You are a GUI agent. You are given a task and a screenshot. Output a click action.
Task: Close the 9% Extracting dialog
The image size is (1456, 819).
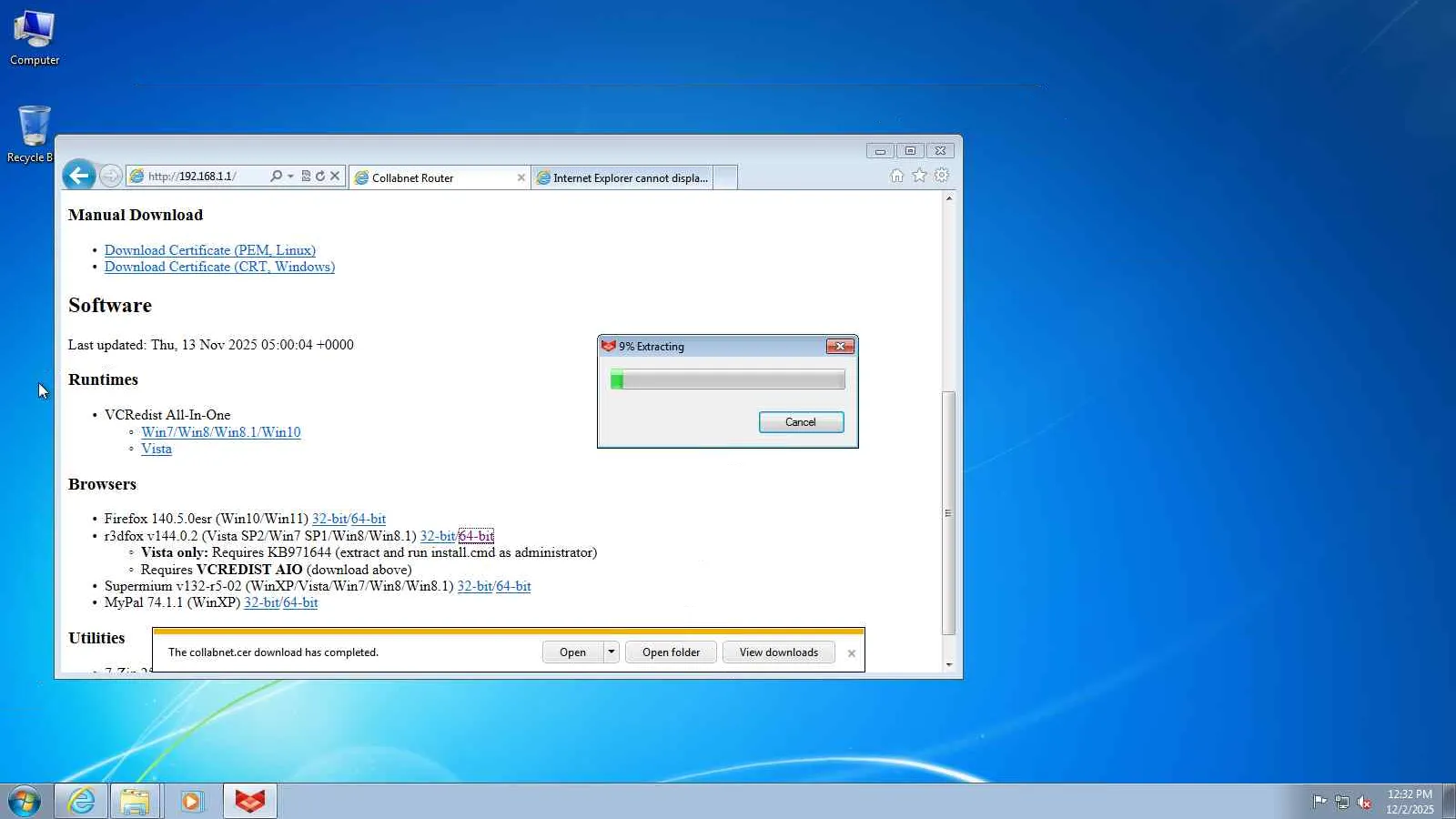tap(840, 346)
